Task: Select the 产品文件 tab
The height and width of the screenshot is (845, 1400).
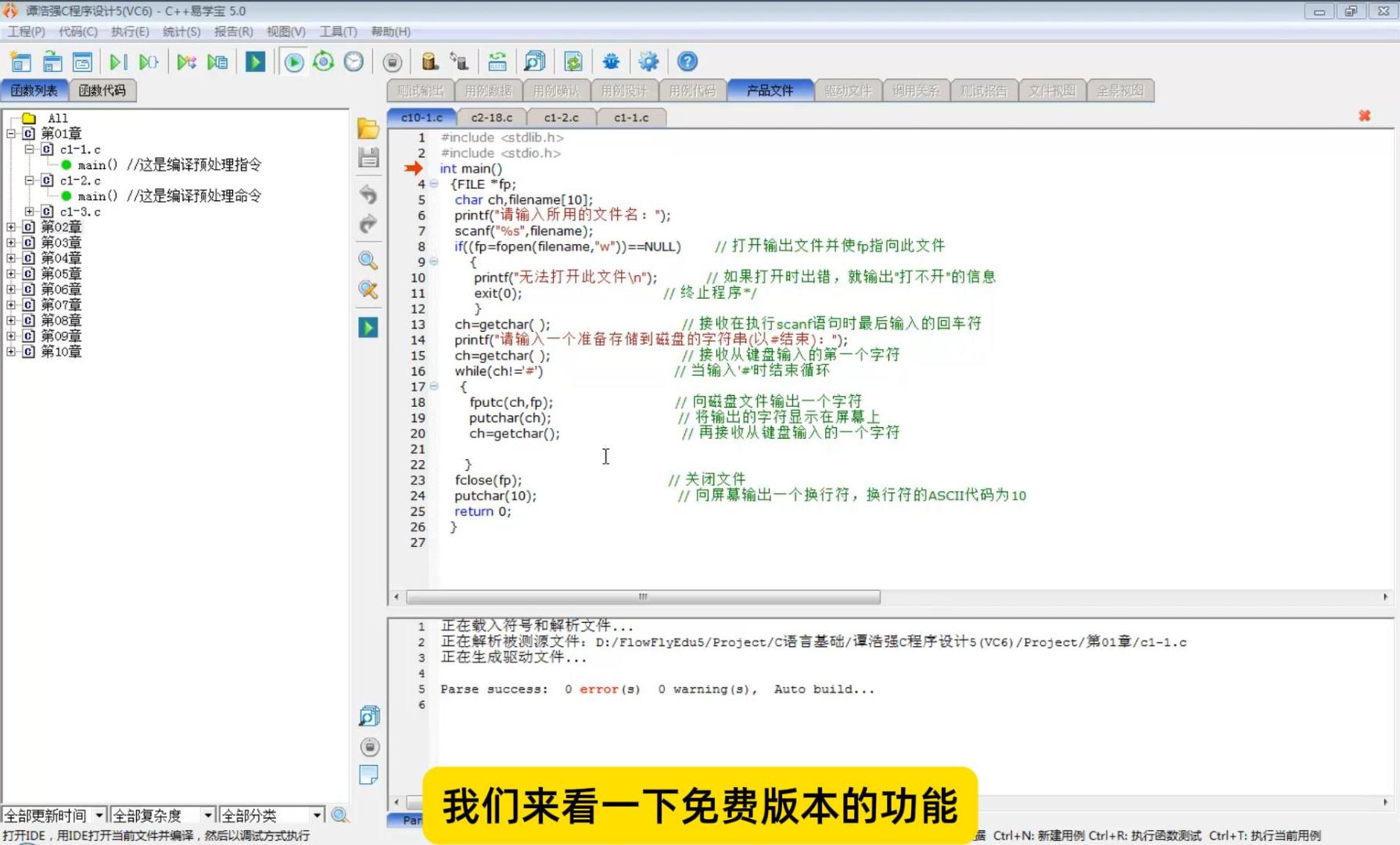Action: [770, 91]
